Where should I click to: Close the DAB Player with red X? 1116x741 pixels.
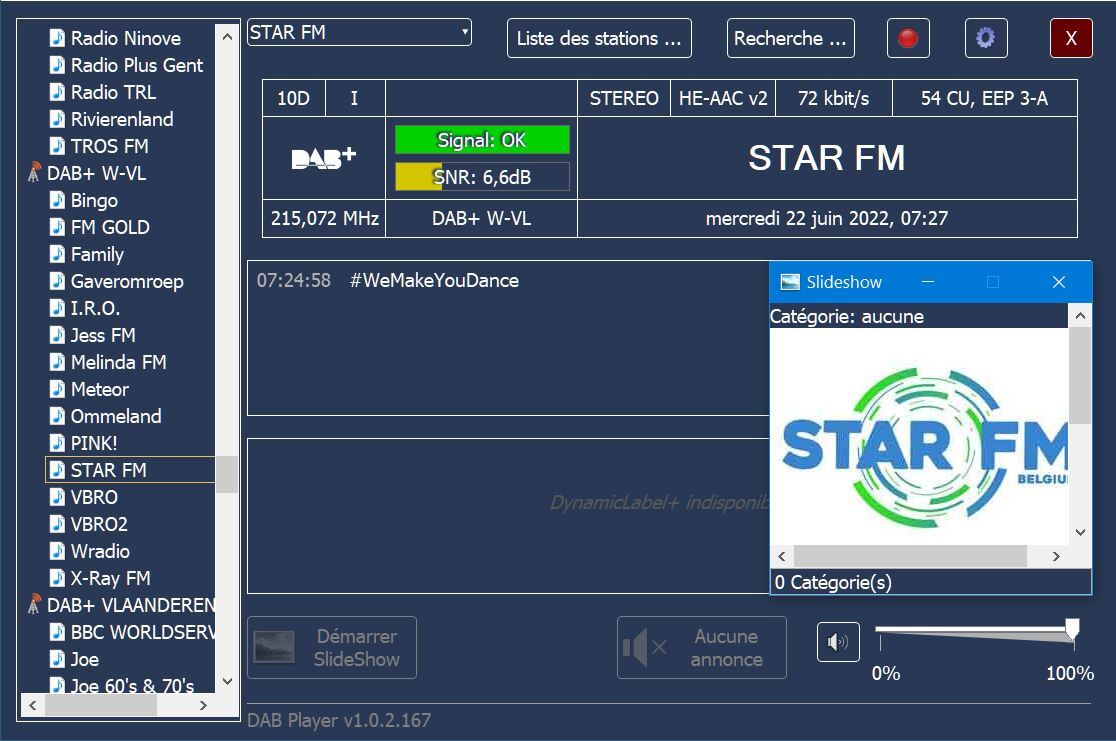tap(1071, 38)
